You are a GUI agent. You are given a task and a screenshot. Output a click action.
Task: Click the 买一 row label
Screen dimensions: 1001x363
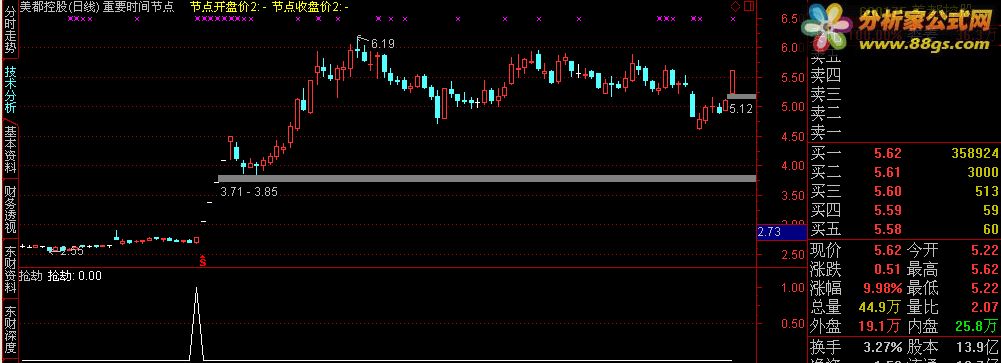pos(826,153)
